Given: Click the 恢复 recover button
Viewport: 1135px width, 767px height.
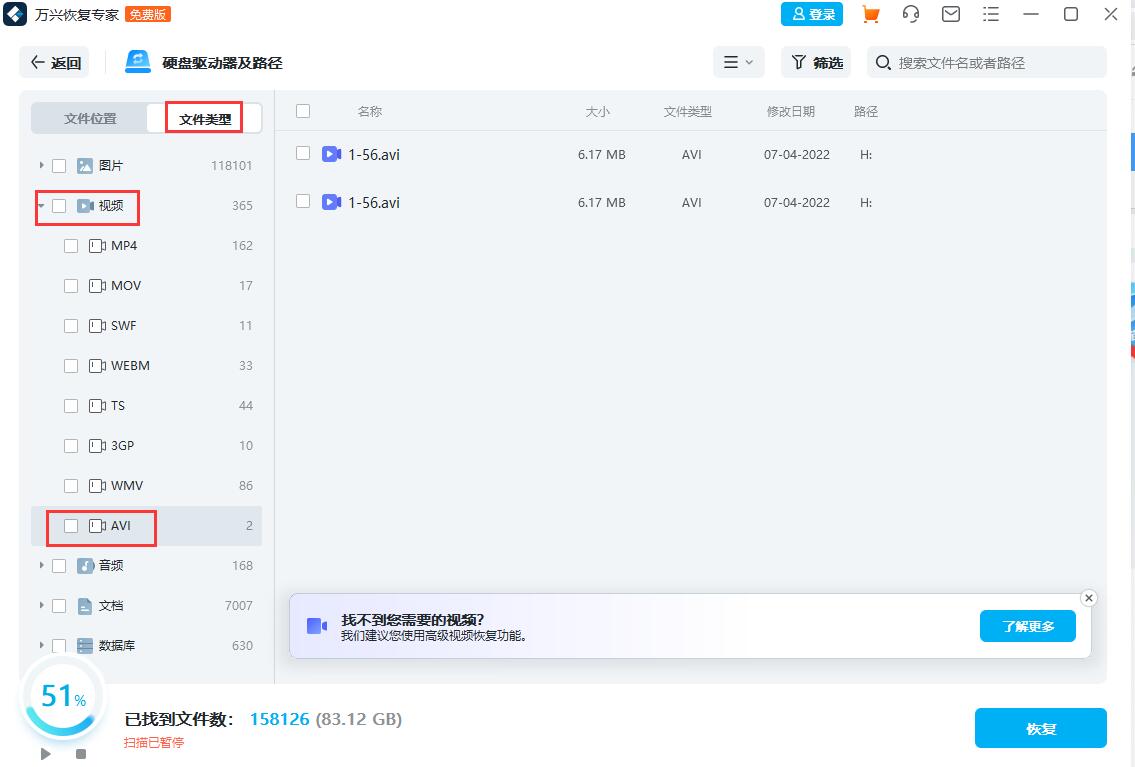Looking at the screenshot, I should [x=1040, y=728].
